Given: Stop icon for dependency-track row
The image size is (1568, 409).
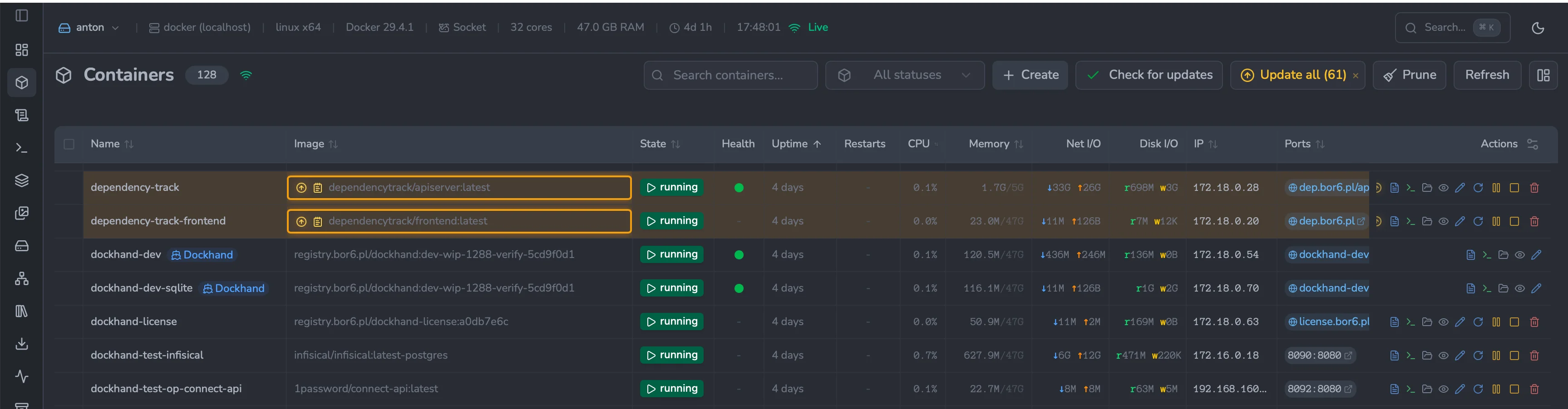Looking at the screenshot, I should (1514, 188).
